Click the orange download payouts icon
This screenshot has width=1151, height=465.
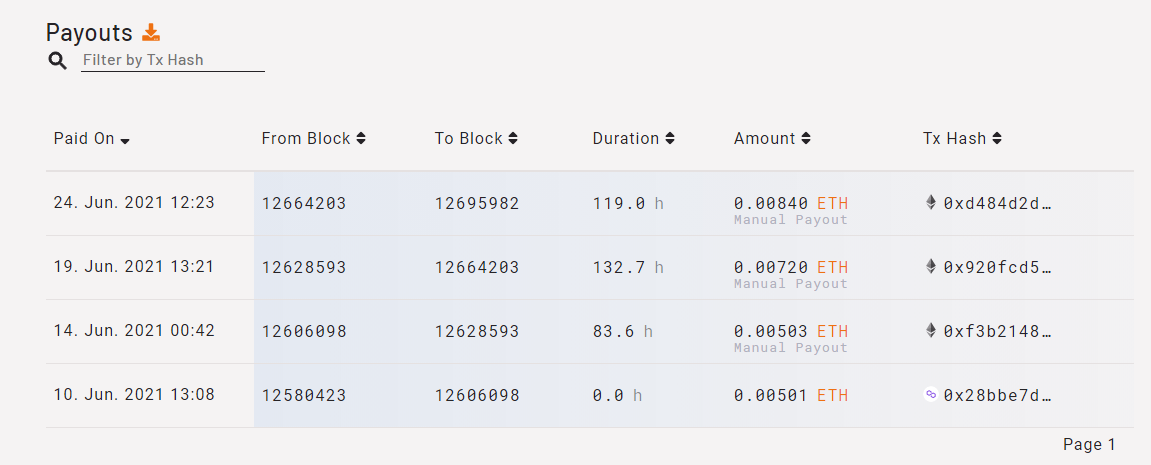[x=151, y=33]
